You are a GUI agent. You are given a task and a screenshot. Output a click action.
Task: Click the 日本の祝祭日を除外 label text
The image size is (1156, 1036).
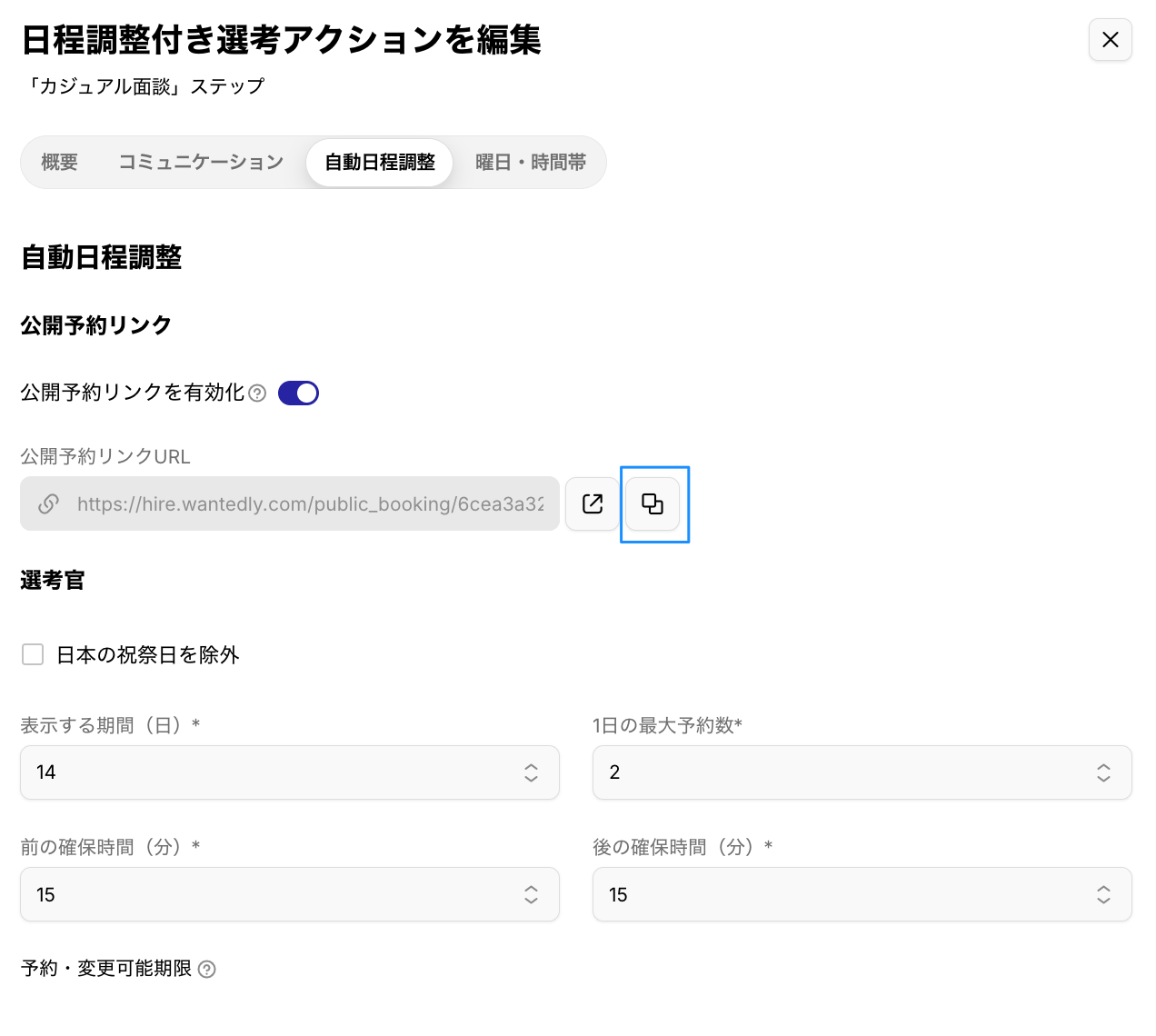coord(147,655)
